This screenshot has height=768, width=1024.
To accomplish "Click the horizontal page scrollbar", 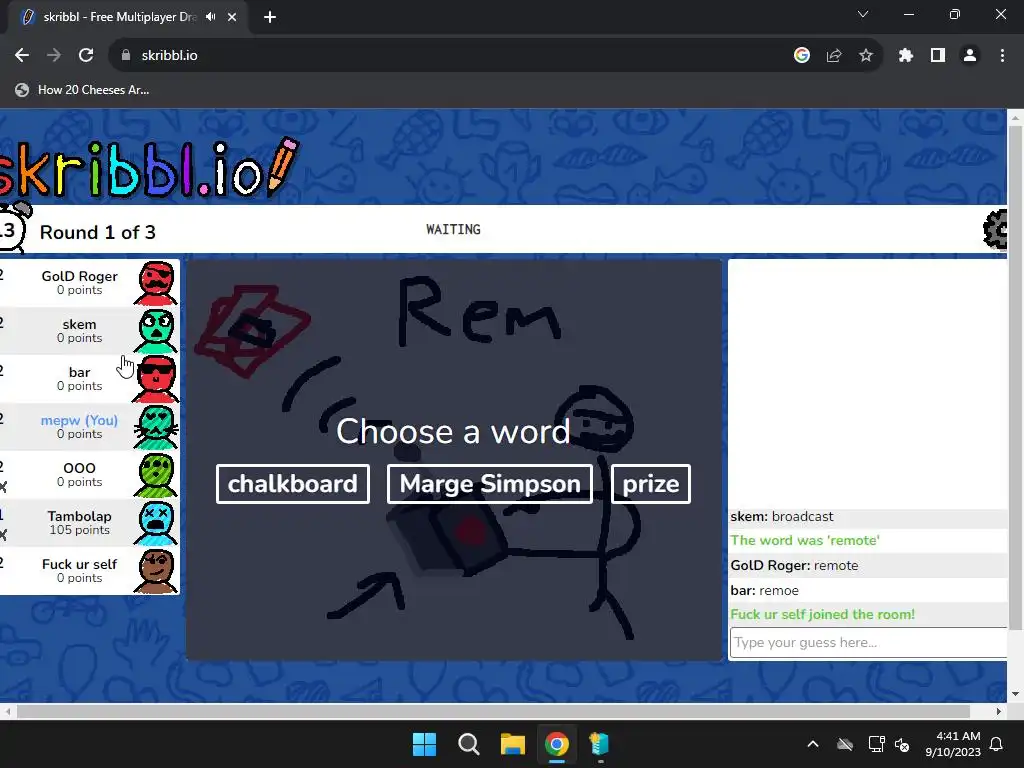I will 493,711.
